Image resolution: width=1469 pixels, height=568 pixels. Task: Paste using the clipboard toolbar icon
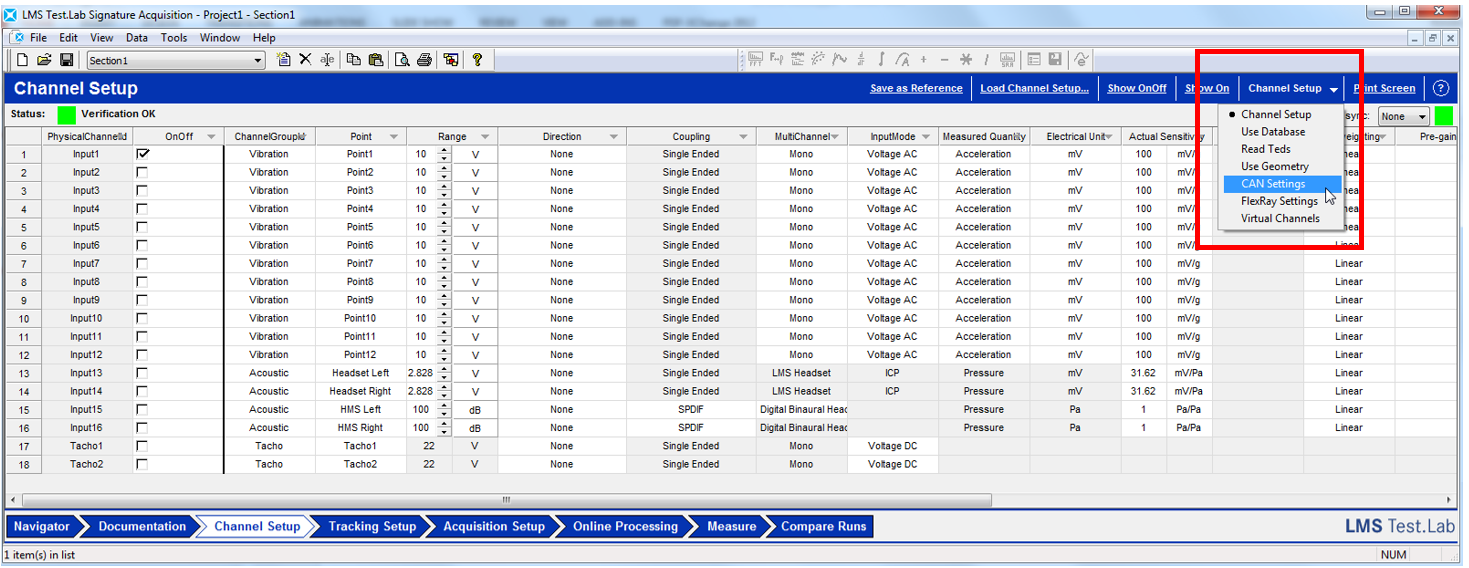pyautogui.click(x=375, y=60)
